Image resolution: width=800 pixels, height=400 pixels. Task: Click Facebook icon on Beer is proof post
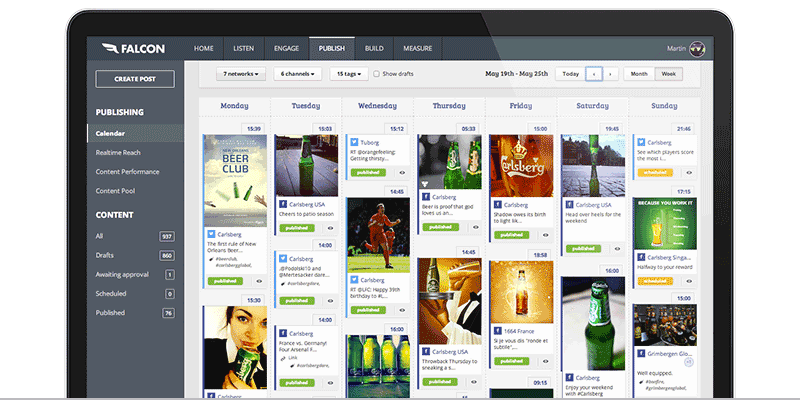click(x=426, y=197)
